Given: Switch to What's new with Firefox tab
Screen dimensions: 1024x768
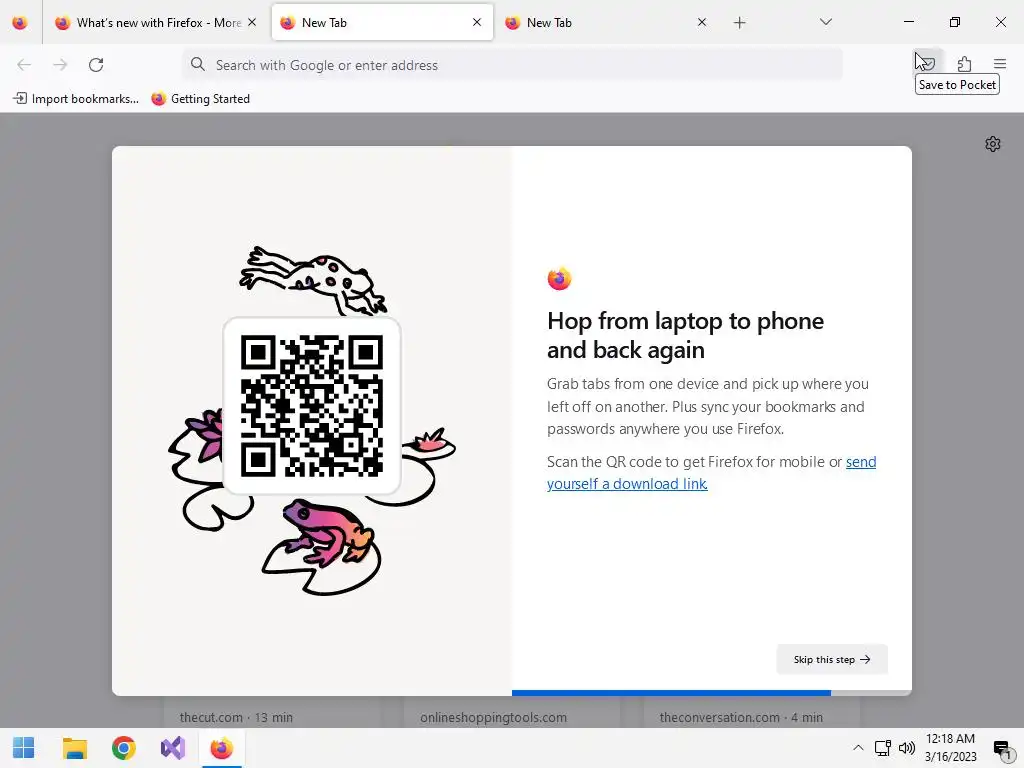Looking at the screenshot, I should click(x=155, y=23).
